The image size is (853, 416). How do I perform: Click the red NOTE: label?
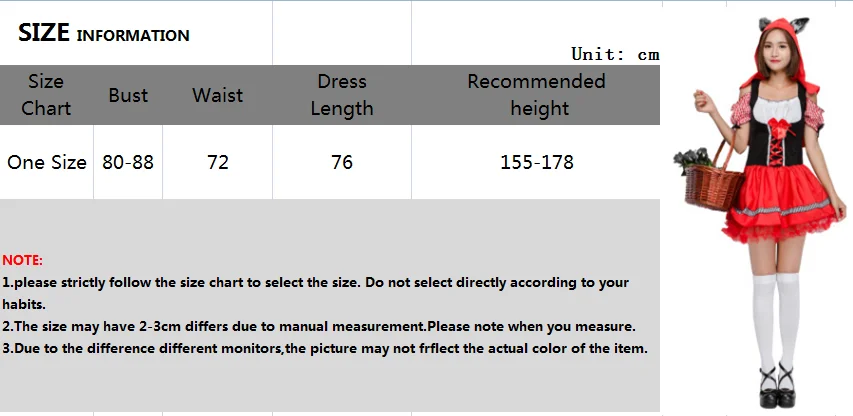22,260
